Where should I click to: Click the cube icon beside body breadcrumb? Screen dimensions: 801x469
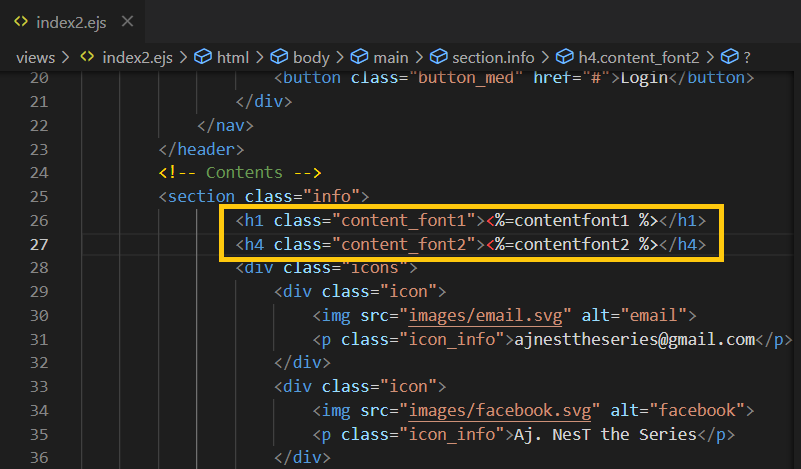[279, 57]
